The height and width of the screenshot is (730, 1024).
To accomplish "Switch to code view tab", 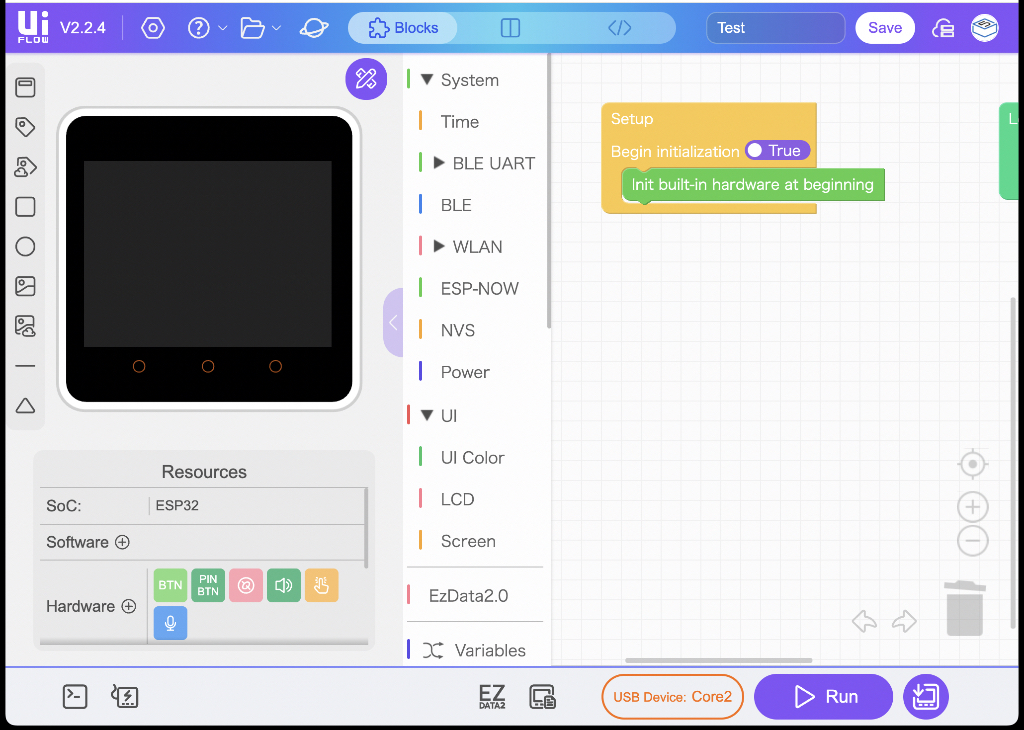I will (x=619, y=28).
